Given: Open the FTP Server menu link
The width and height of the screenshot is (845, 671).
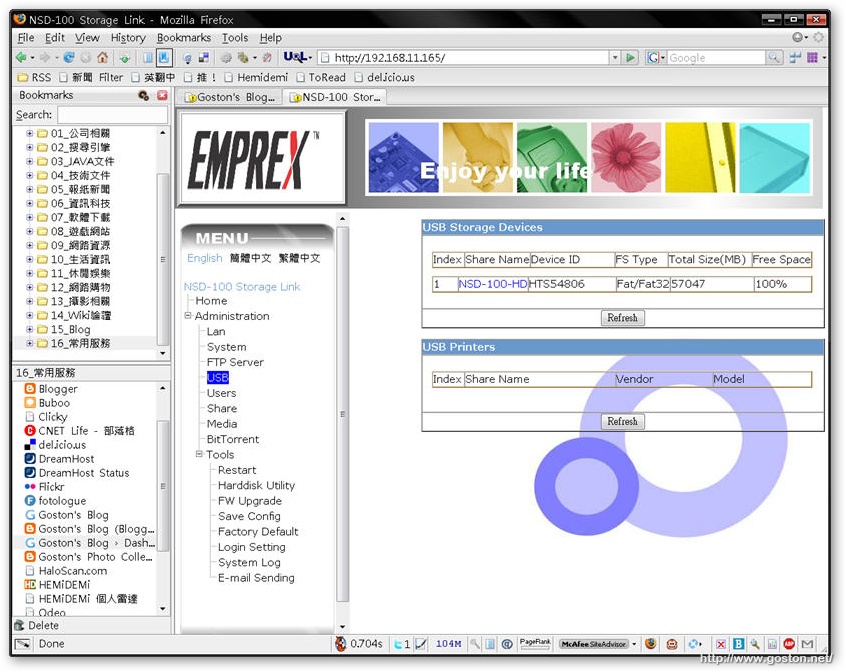Looking at the screenshot, I should coord(235,362).
